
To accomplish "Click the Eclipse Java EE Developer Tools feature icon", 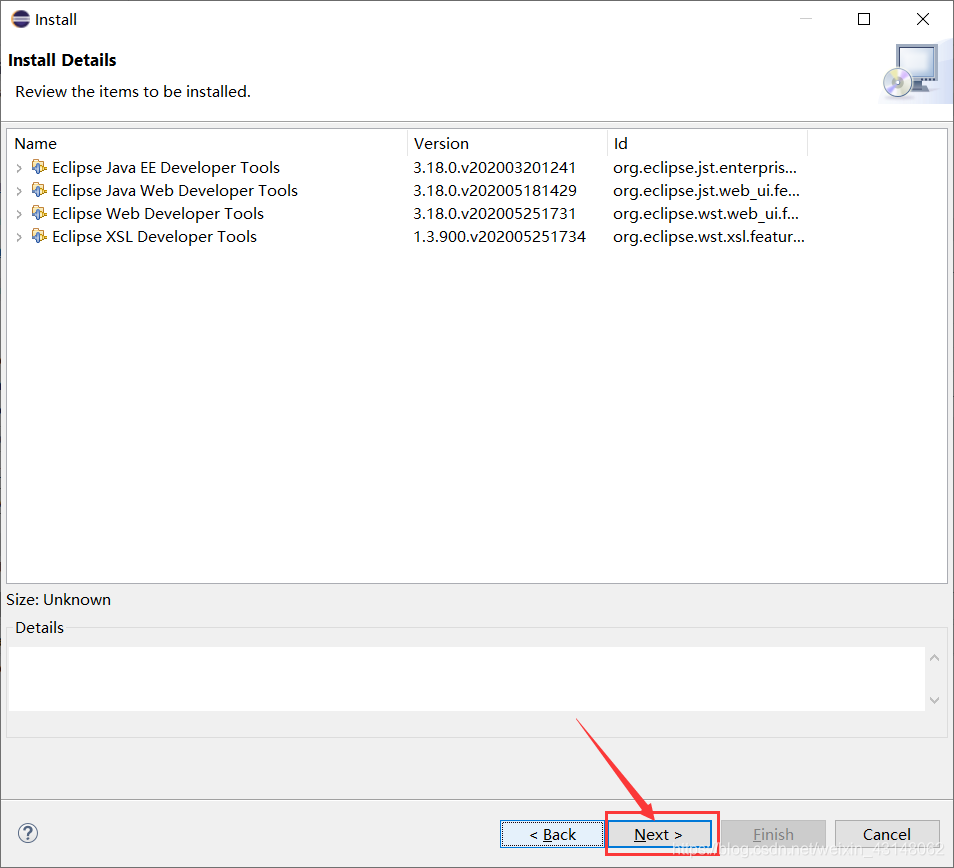I will pyautogui.click(x=39, y=167).
